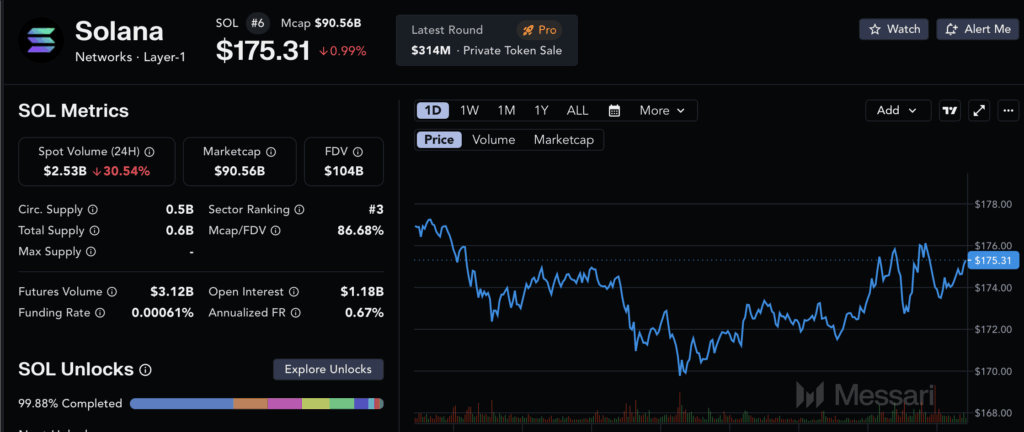Viewport: 1024px width, 432px height.
Task: Select the ALL time range
Action: click(x=577, y=110)
